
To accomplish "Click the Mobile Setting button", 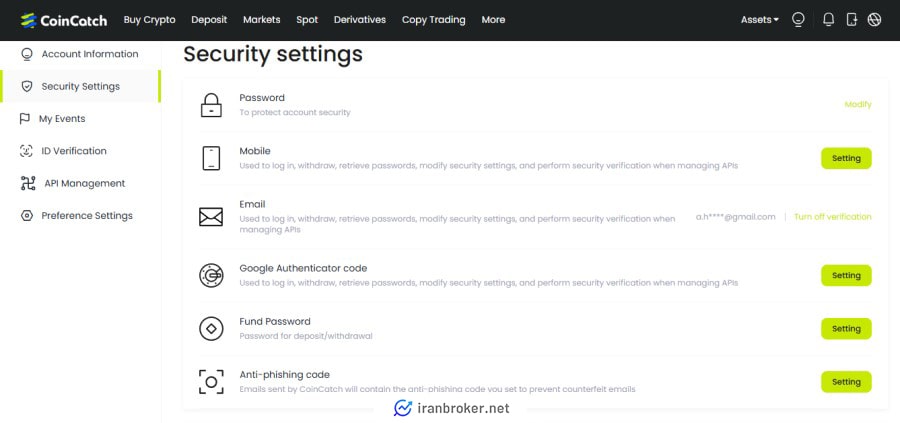I will (846, 158).
